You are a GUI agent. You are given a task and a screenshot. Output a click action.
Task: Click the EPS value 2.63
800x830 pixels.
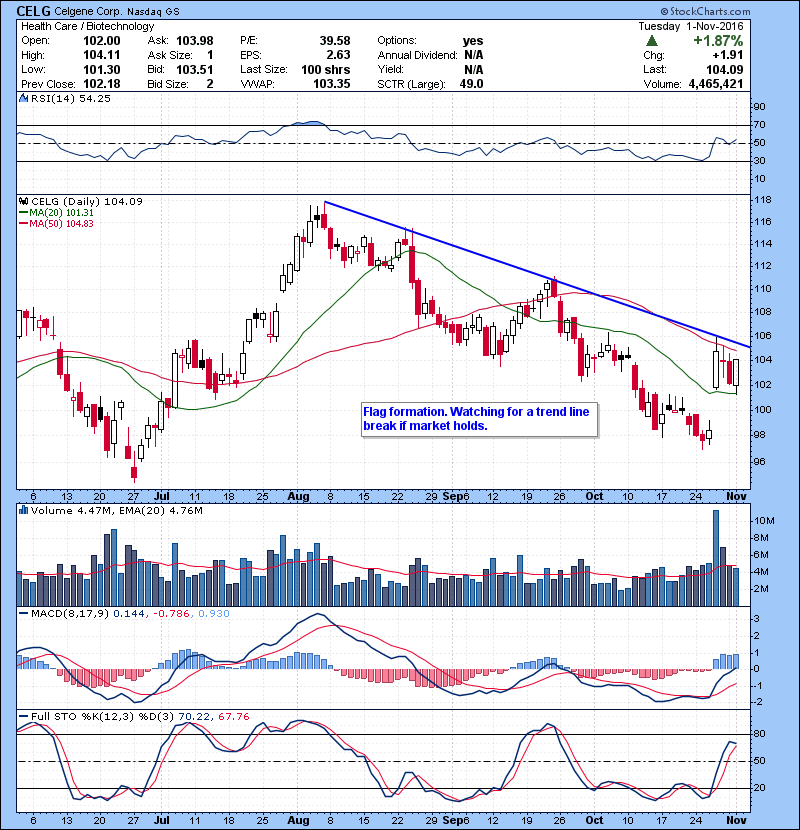338,55
